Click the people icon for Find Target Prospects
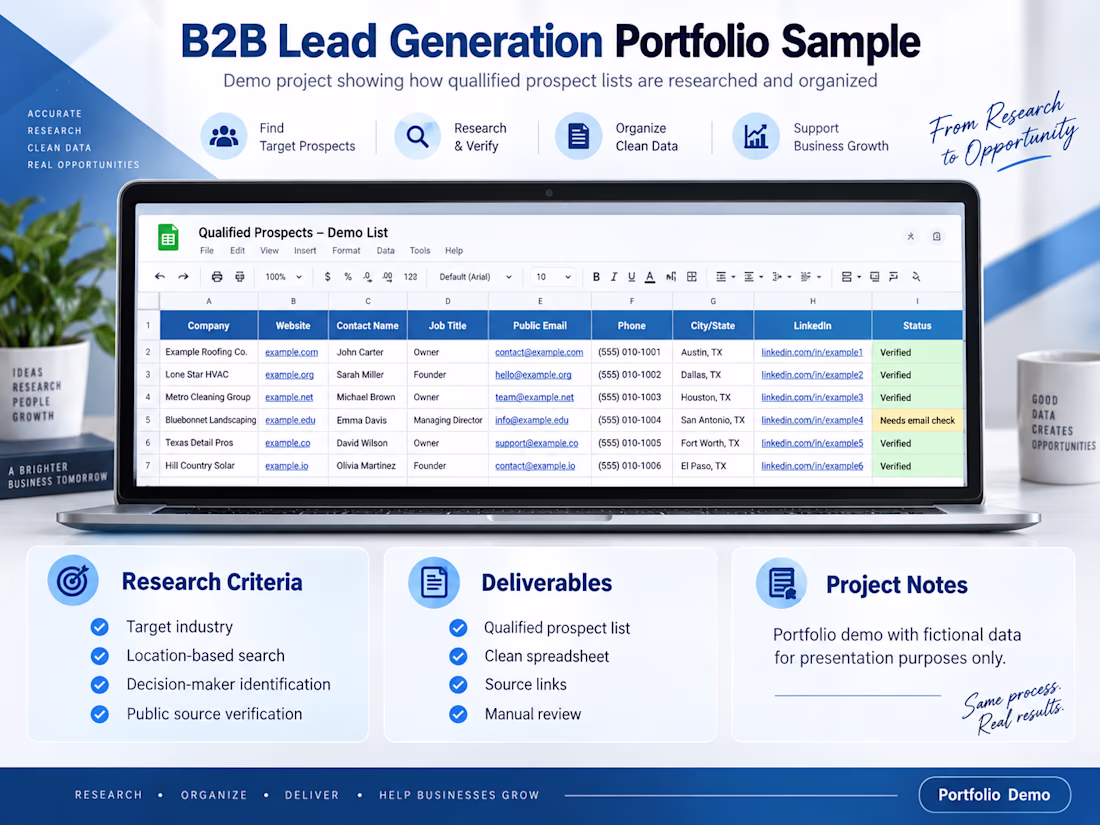This screenshot has width=1100, height=825. 224,136
